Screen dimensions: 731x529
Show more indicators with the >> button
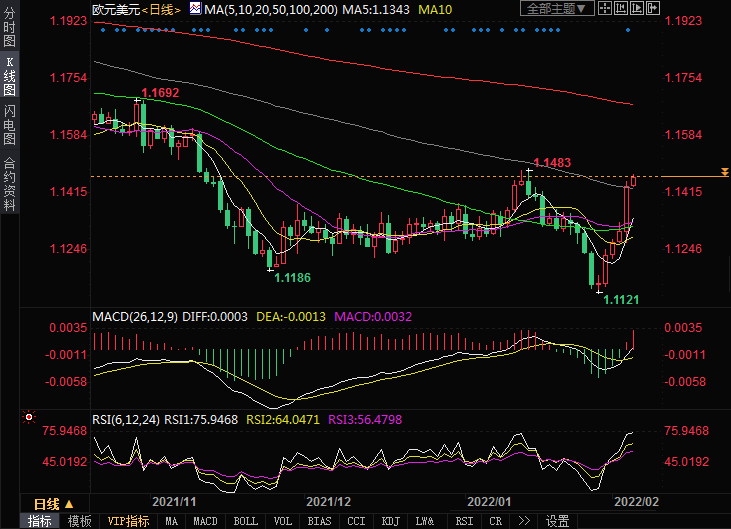tap(523, 521)
